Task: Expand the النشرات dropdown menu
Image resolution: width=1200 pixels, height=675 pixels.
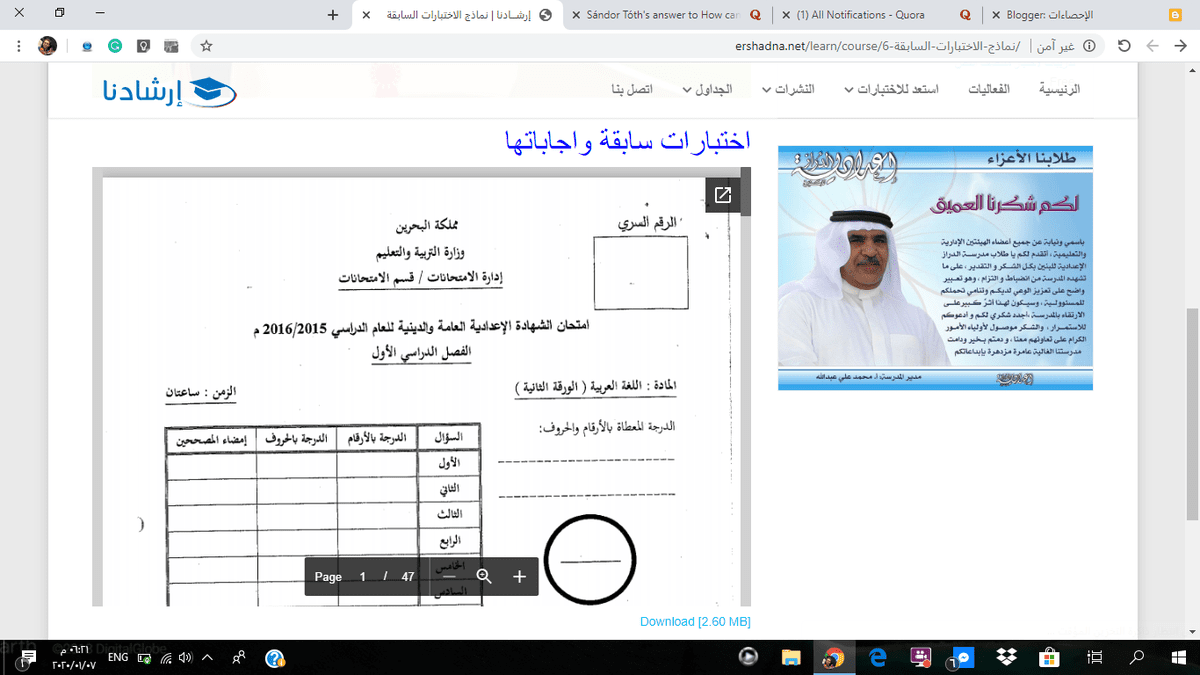Action: (788, 89)
